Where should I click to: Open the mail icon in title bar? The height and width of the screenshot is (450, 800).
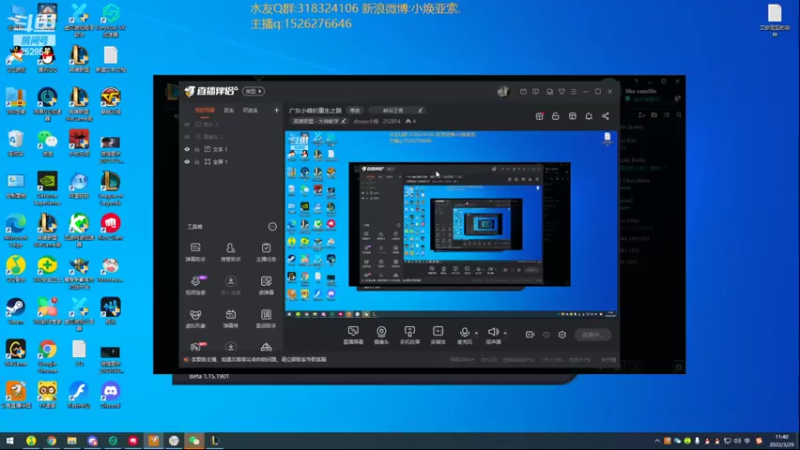(523, 92)
